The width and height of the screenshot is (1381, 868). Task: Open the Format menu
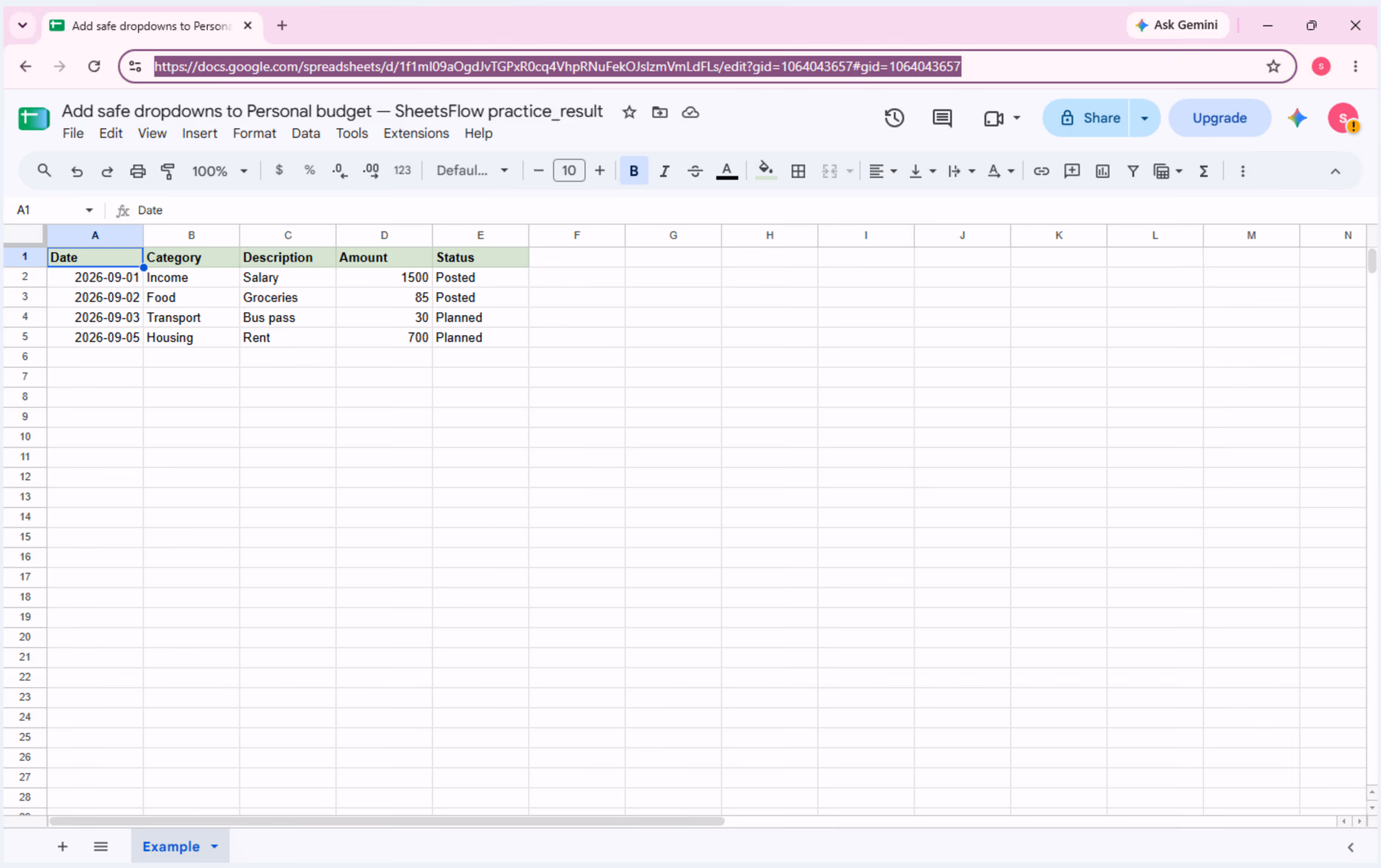pos(254,133)
